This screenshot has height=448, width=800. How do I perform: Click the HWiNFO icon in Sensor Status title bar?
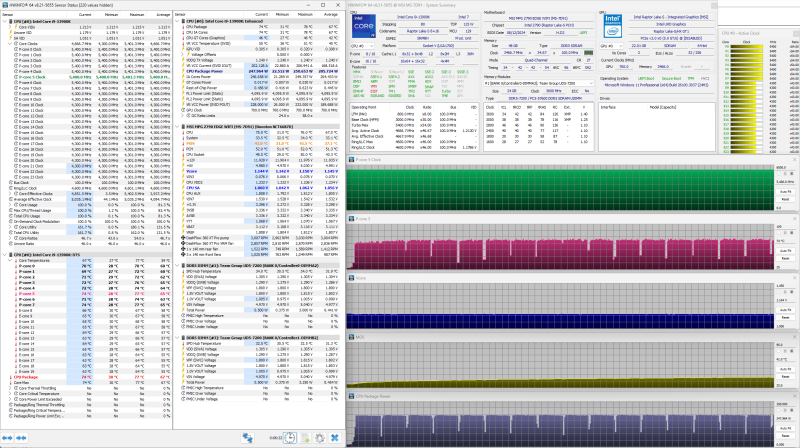(5, 5)
